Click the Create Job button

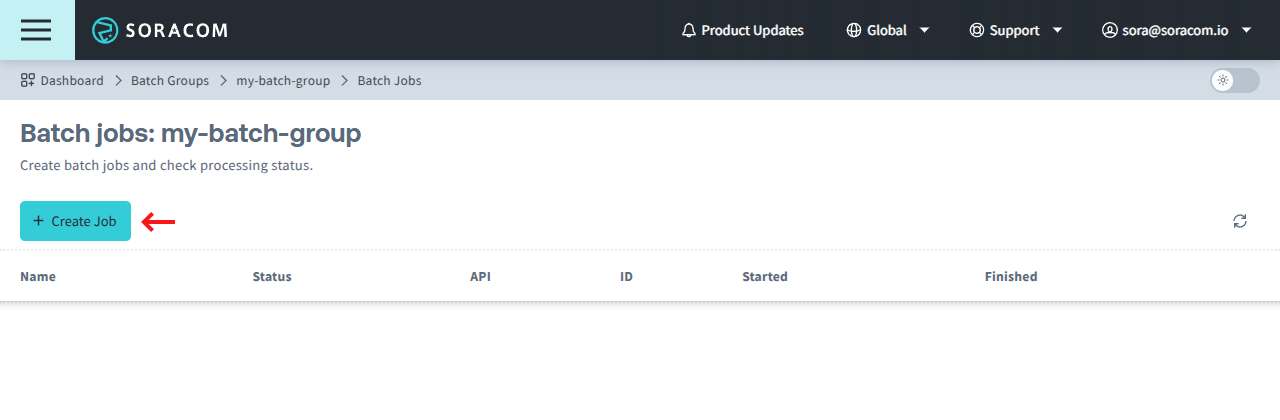point(75,221)
